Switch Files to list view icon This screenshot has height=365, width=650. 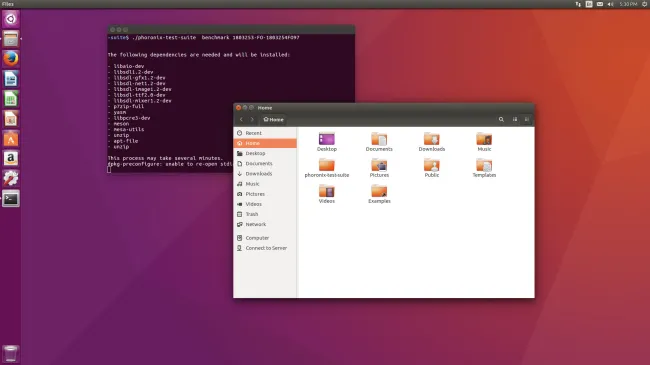(x=515, y=119)
